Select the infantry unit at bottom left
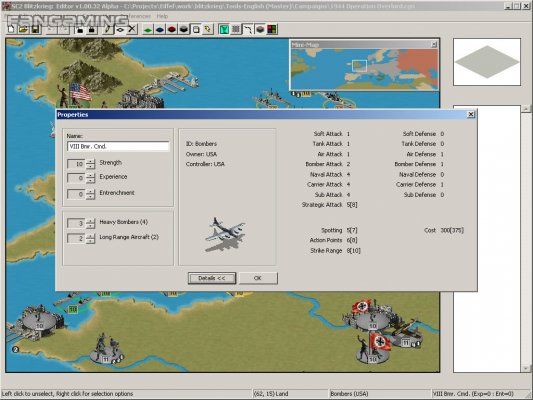Viewport: 533px width, 400px height. coord(106,349)
